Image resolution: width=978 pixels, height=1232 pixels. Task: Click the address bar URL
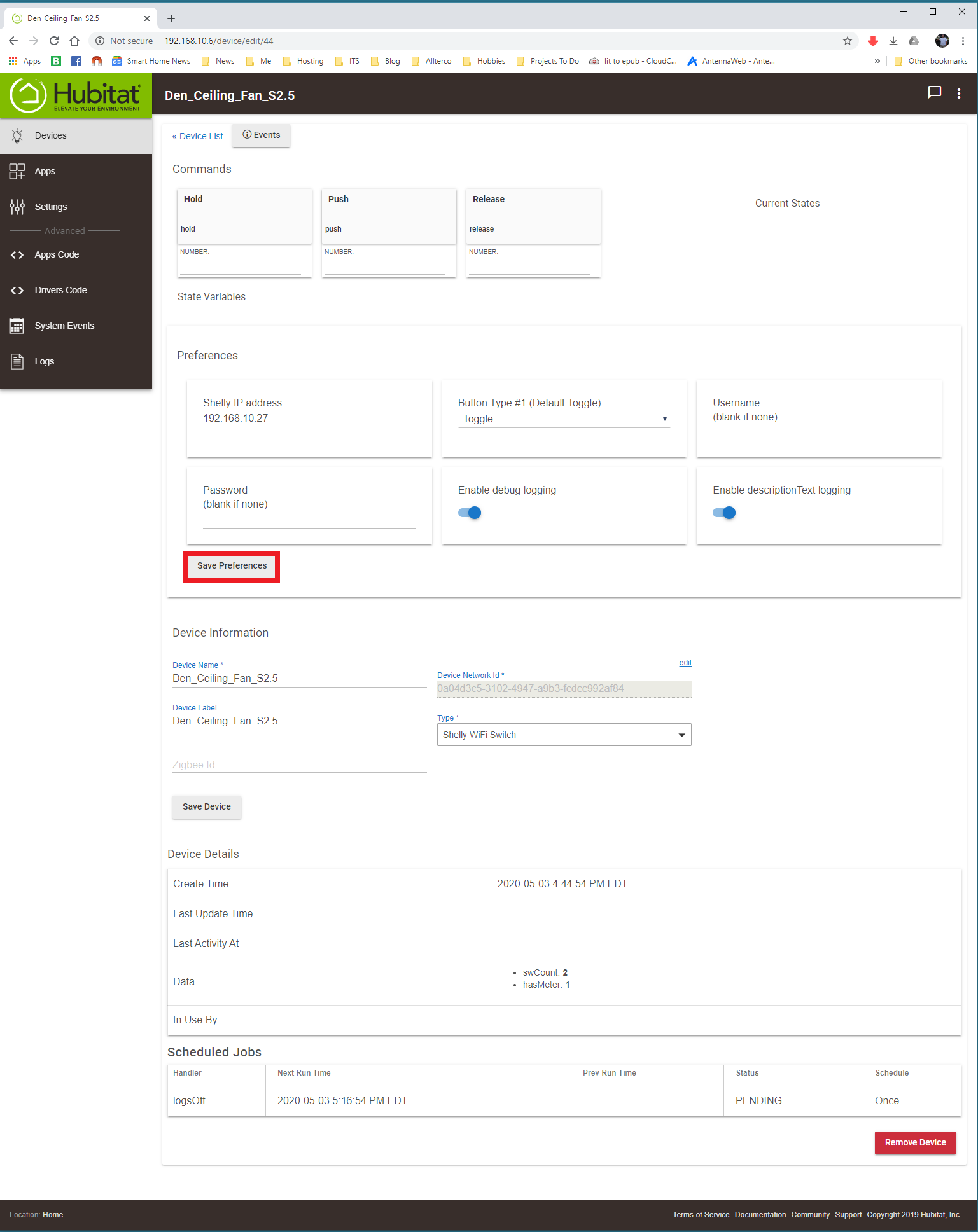219,41
